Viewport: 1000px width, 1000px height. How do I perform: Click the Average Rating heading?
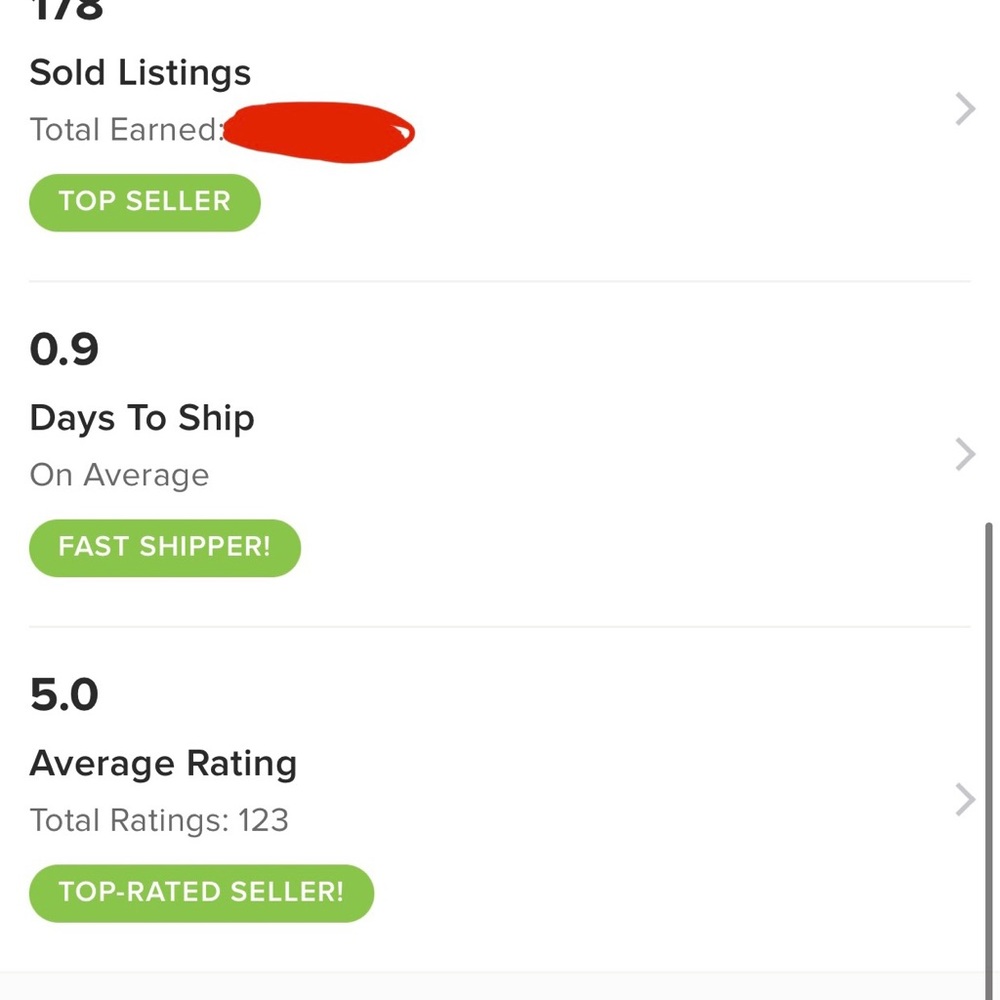163,764
